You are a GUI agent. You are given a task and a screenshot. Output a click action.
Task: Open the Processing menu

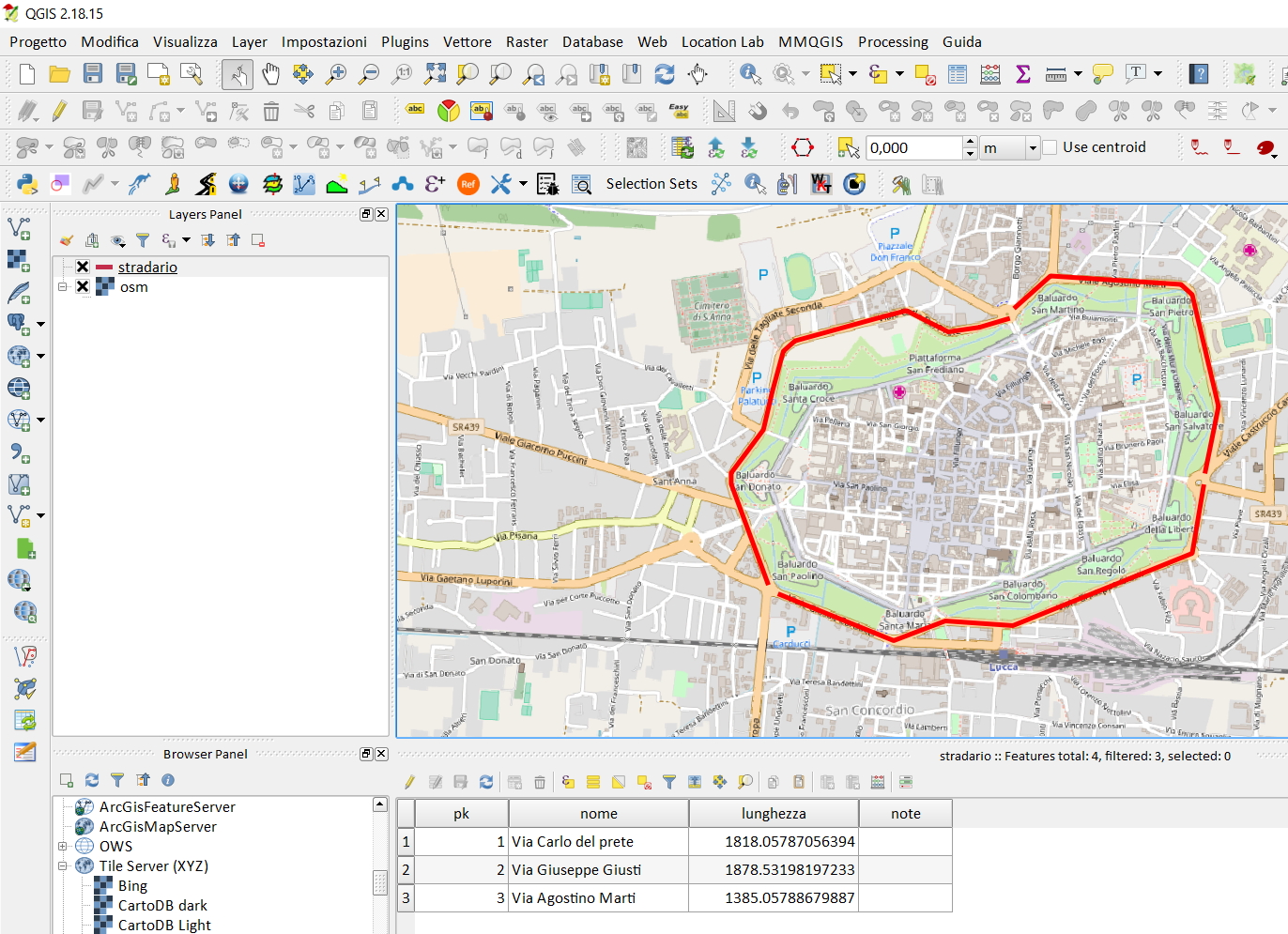(892, 42)
